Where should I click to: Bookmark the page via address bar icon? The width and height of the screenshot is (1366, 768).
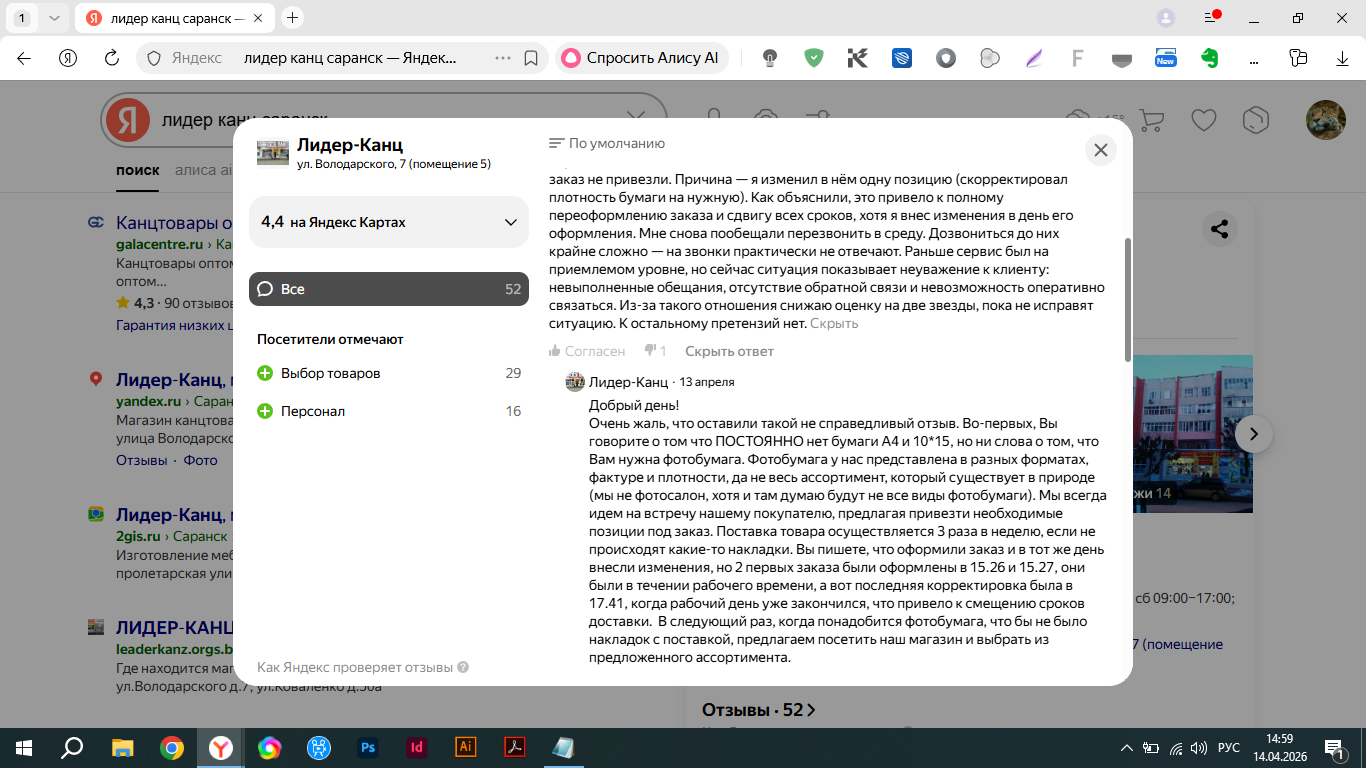[531, 58]
